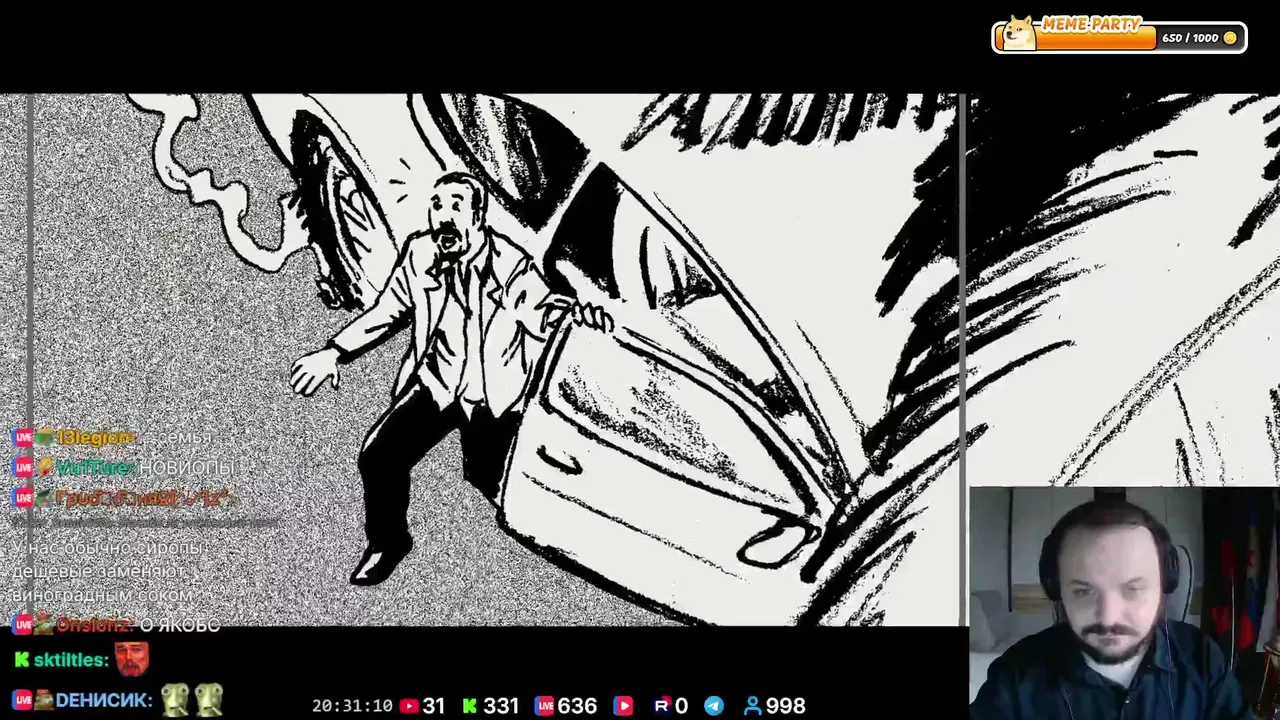
Task: Click the chat message 'НОВИОПЫ'
Action: pyautogui.click(x=186, y=468)
